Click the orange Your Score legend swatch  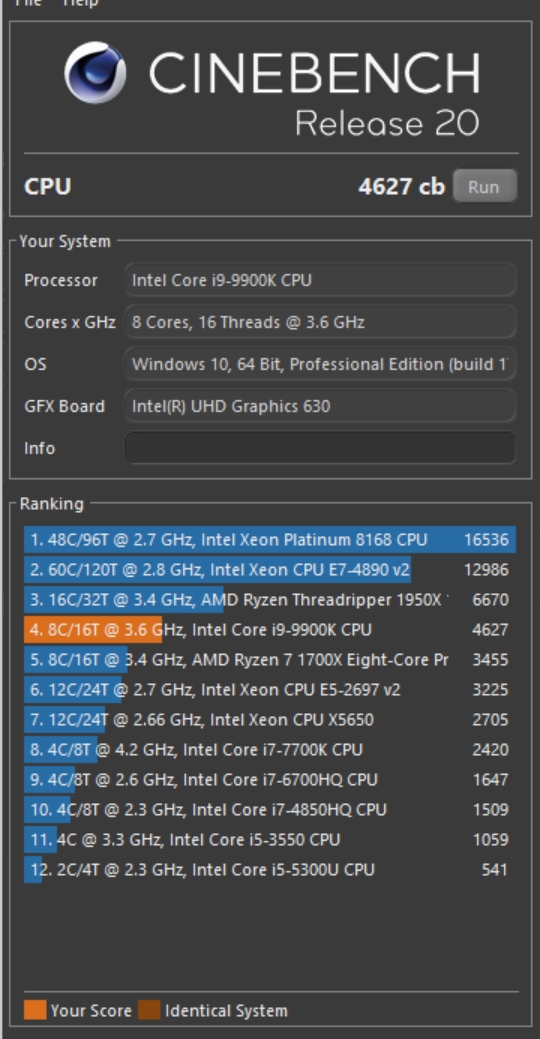35,1010
